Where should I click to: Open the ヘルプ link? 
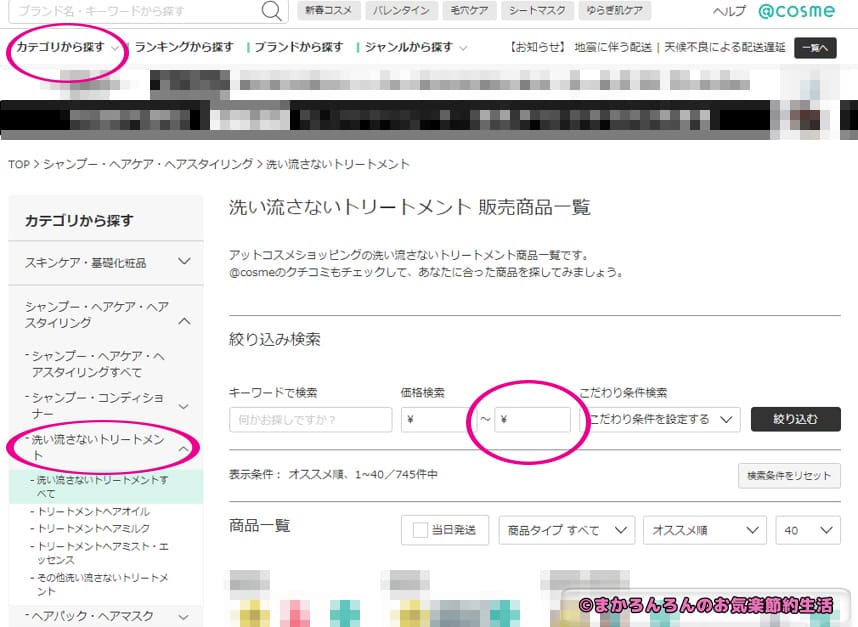point(729,11)
